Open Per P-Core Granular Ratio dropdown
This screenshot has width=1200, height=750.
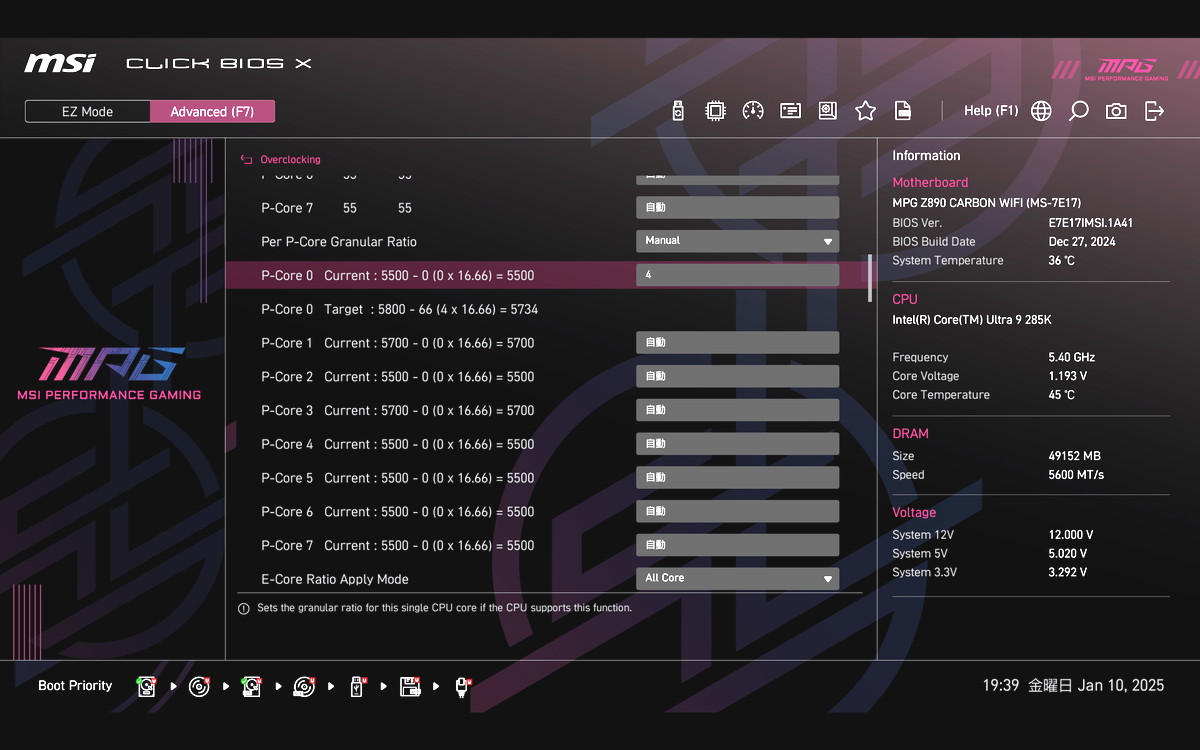738,241
